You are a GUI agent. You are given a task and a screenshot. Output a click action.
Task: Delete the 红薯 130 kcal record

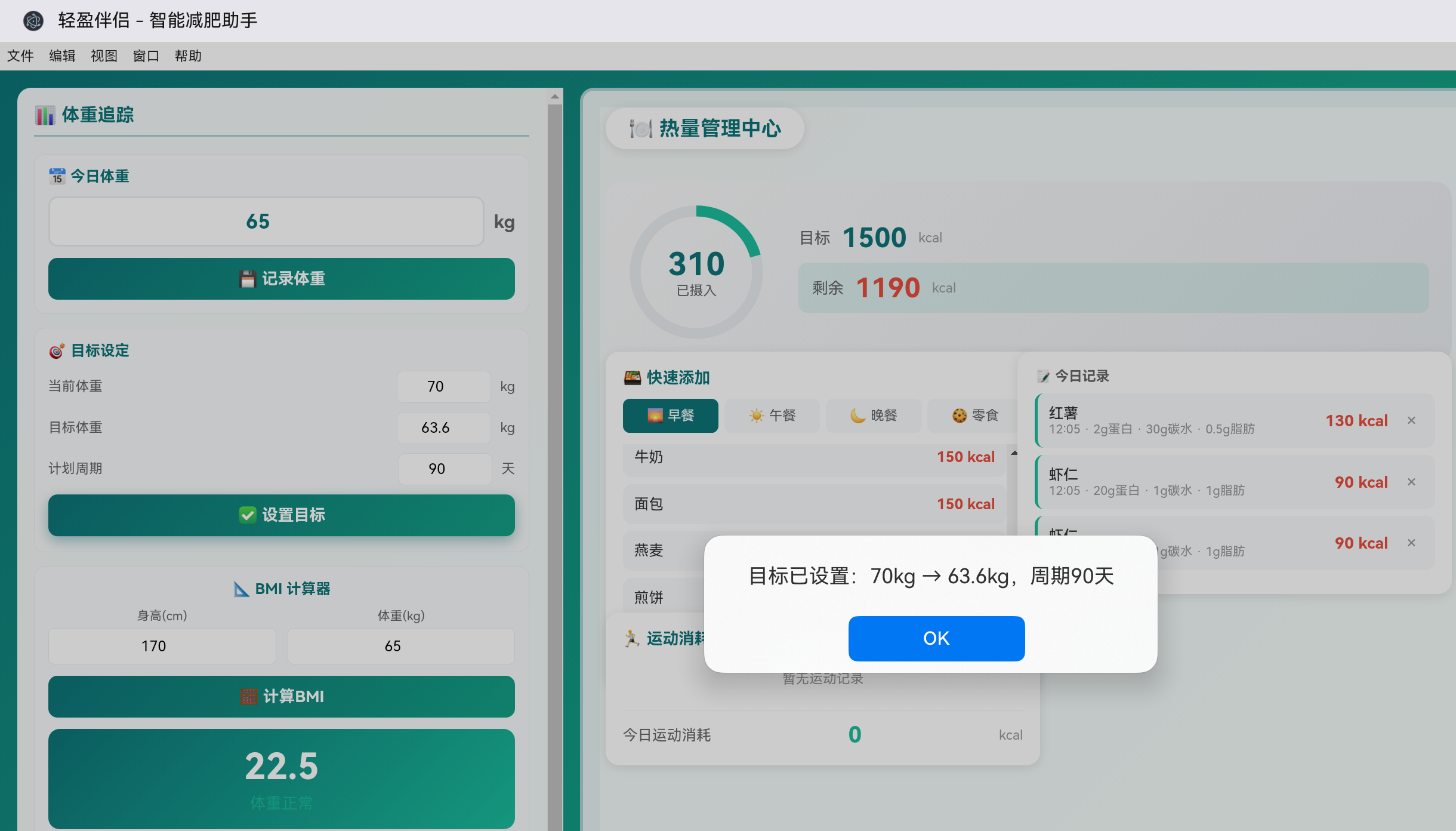pos(1411,421)
